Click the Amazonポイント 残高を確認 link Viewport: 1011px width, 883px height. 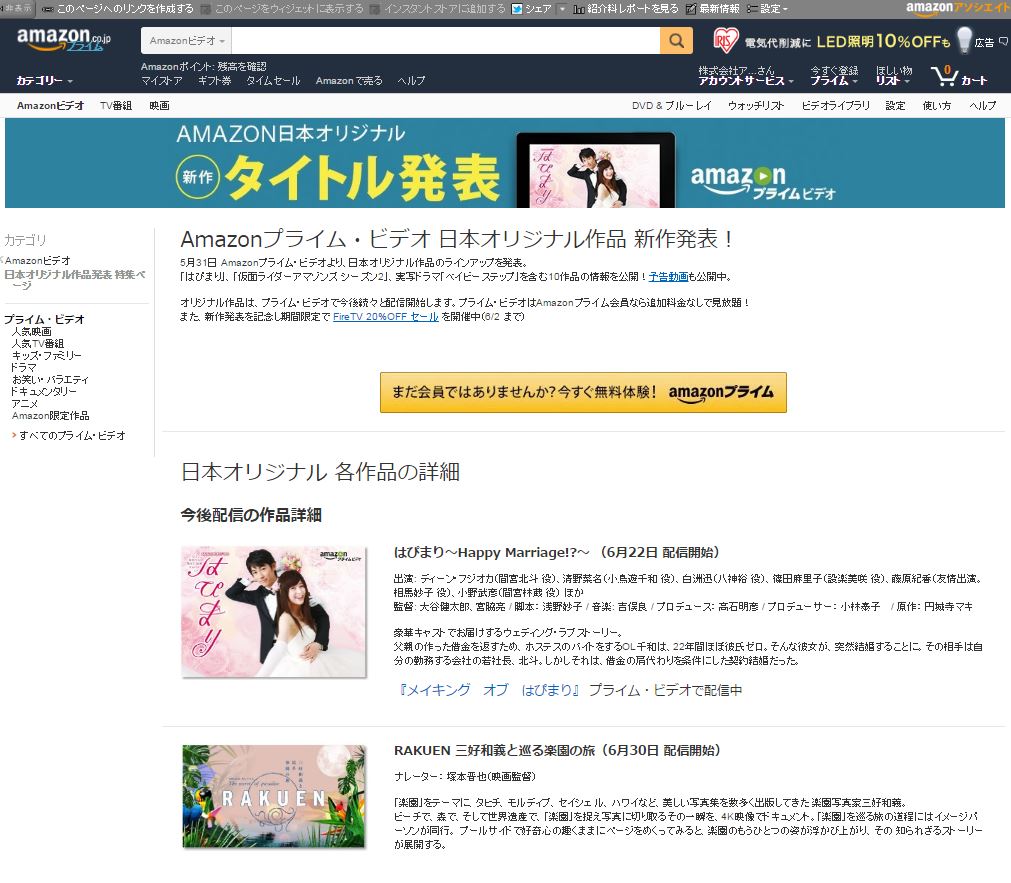coord(203,66)
